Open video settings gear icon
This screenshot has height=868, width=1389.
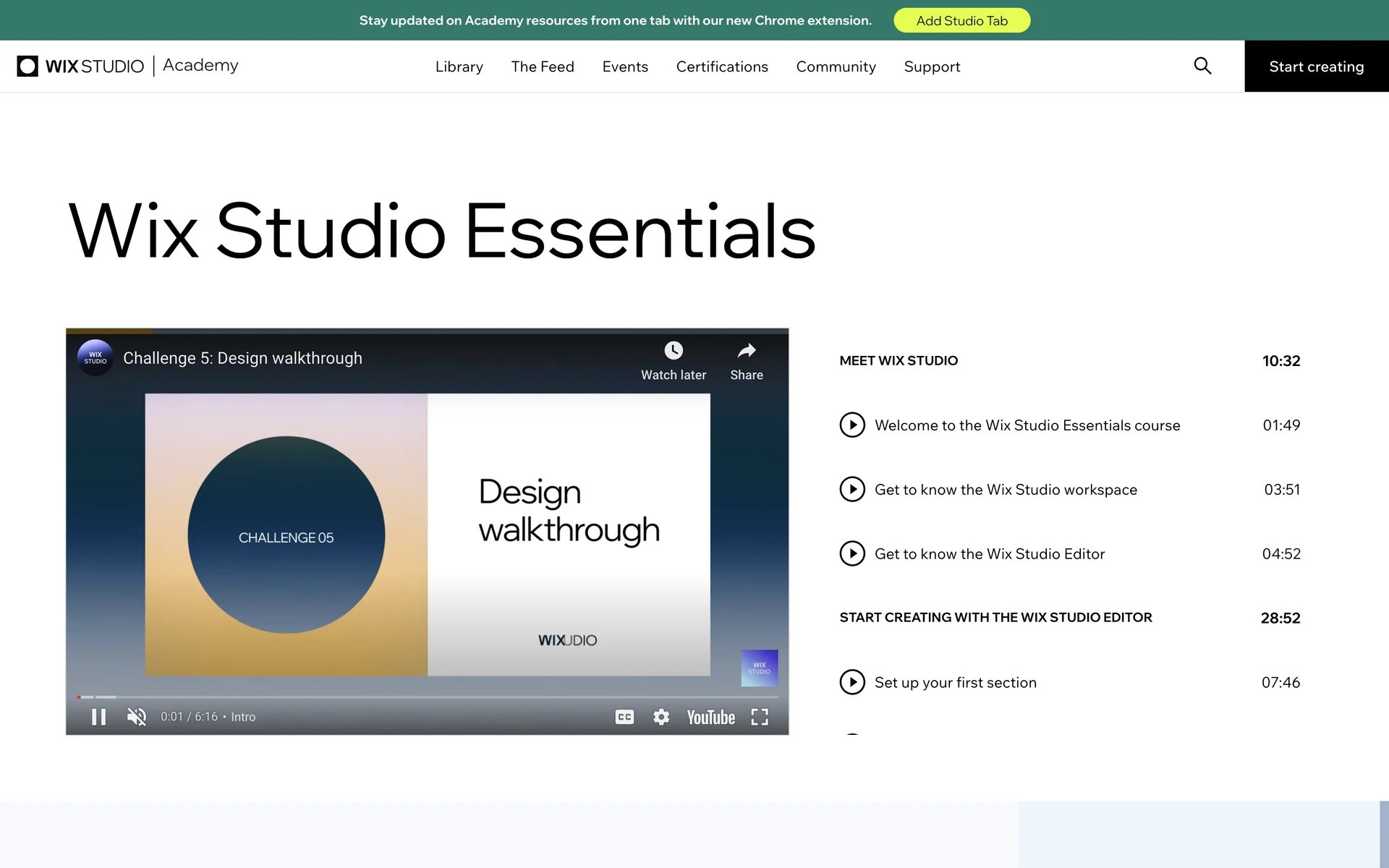click(661, 717)
